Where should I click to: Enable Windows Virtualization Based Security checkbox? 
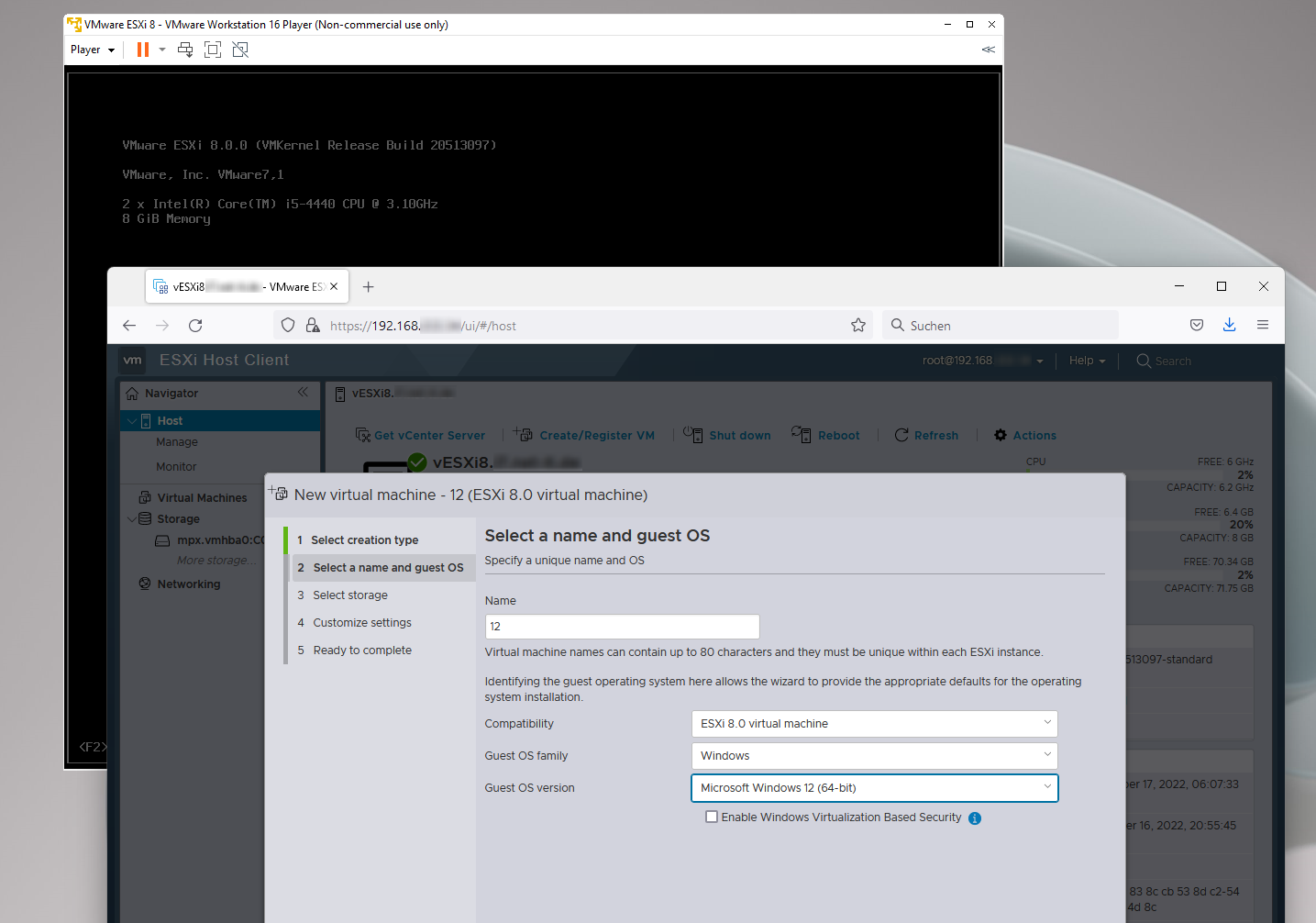point(712,817)
